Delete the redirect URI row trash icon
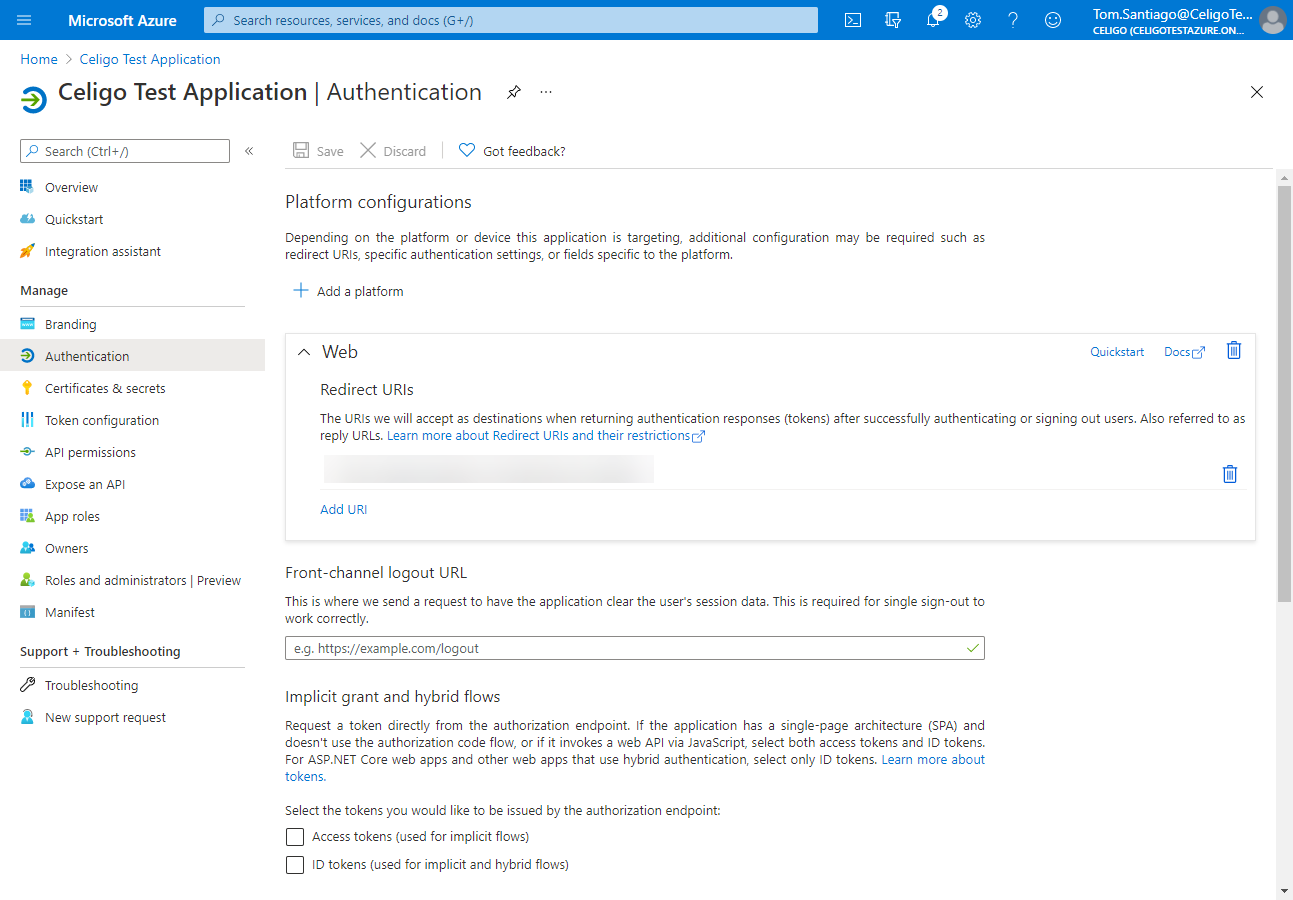 pyautogui.click(x=1230, y=474)
